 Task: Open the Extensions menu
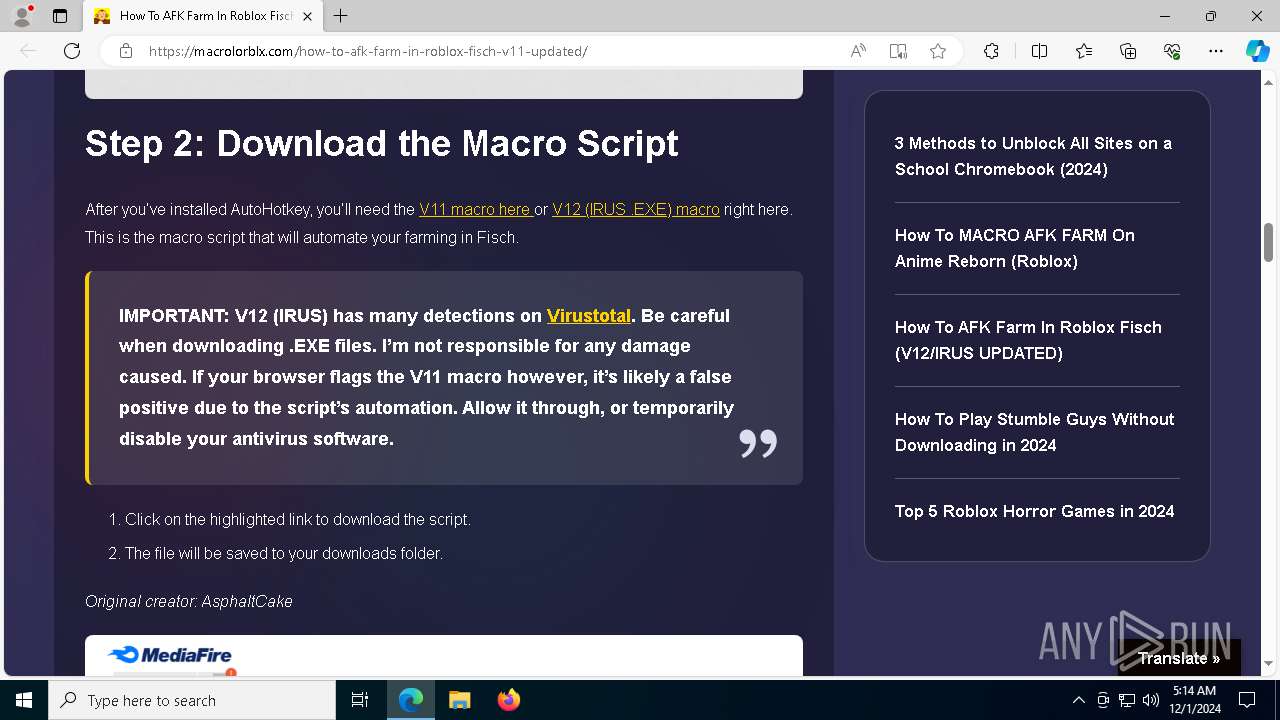point(991,51)
